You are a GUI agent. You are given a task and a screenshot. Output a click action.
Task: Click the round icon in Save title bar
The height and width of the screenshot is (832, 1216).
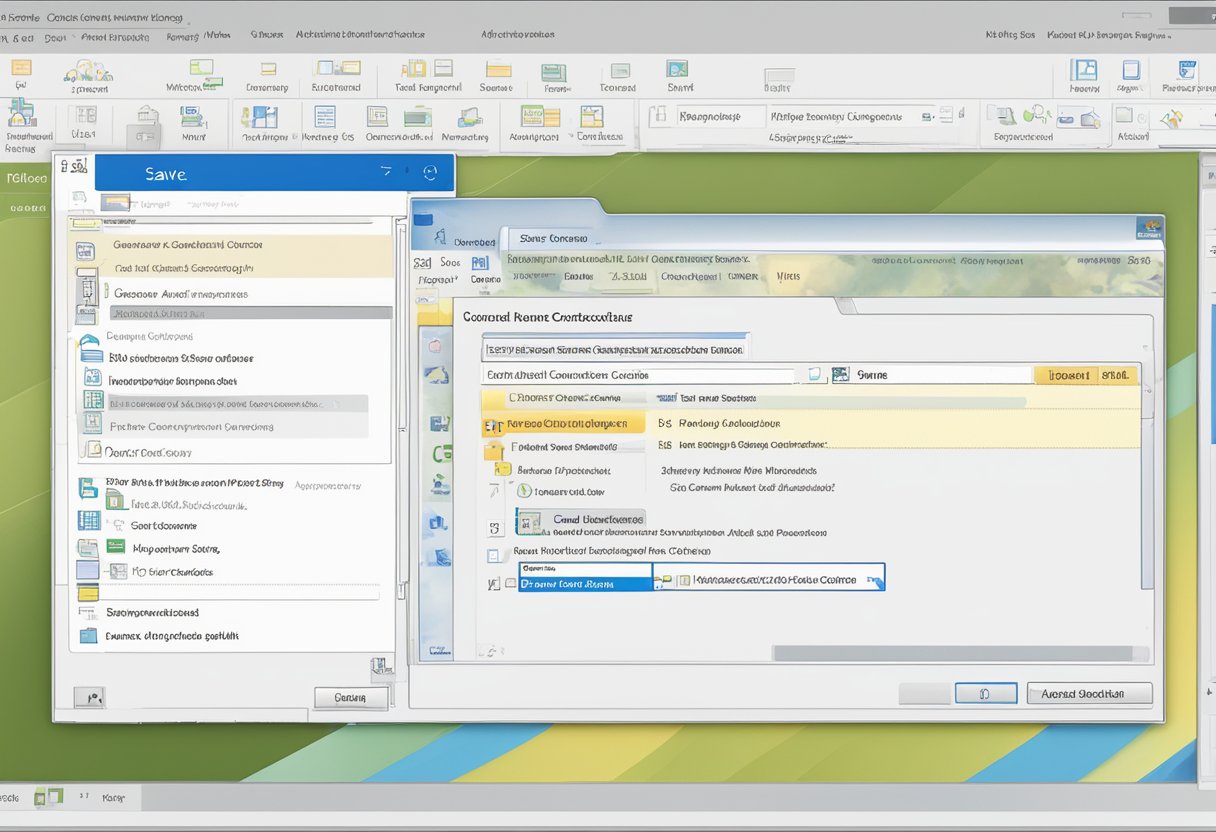430,173
